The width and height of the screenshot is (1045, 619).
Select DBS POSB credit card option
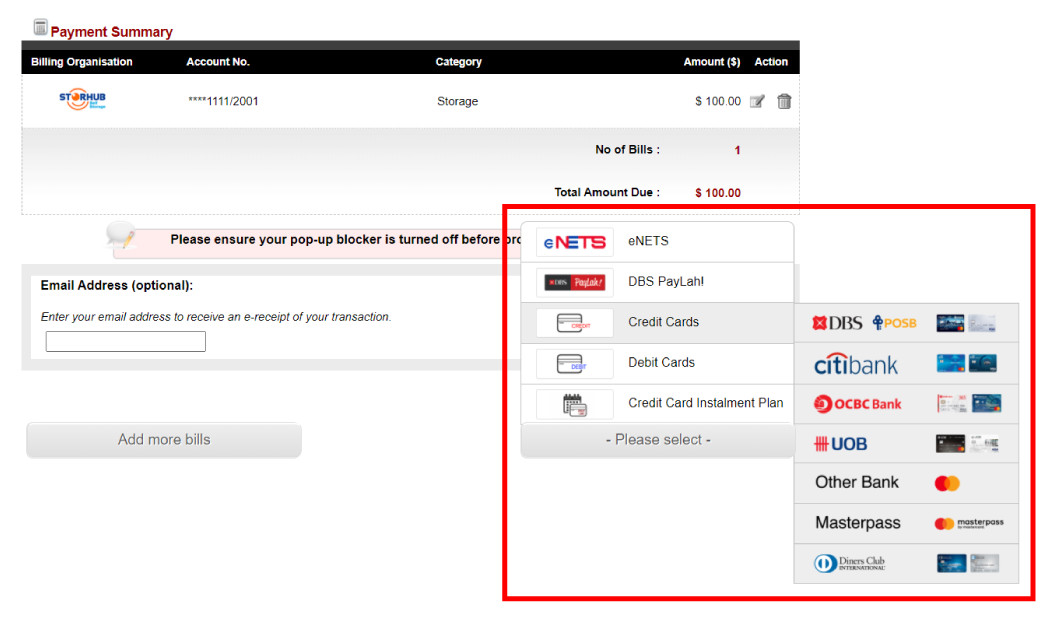(x=906, y=323)
